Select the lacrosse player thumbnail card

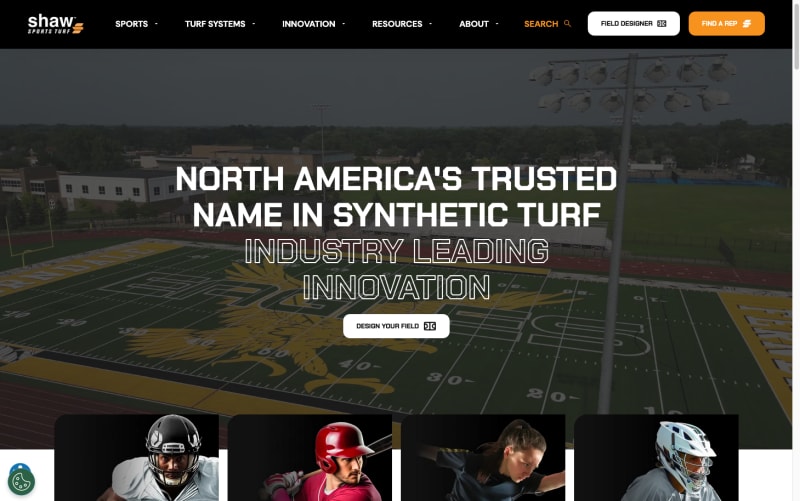656,458
